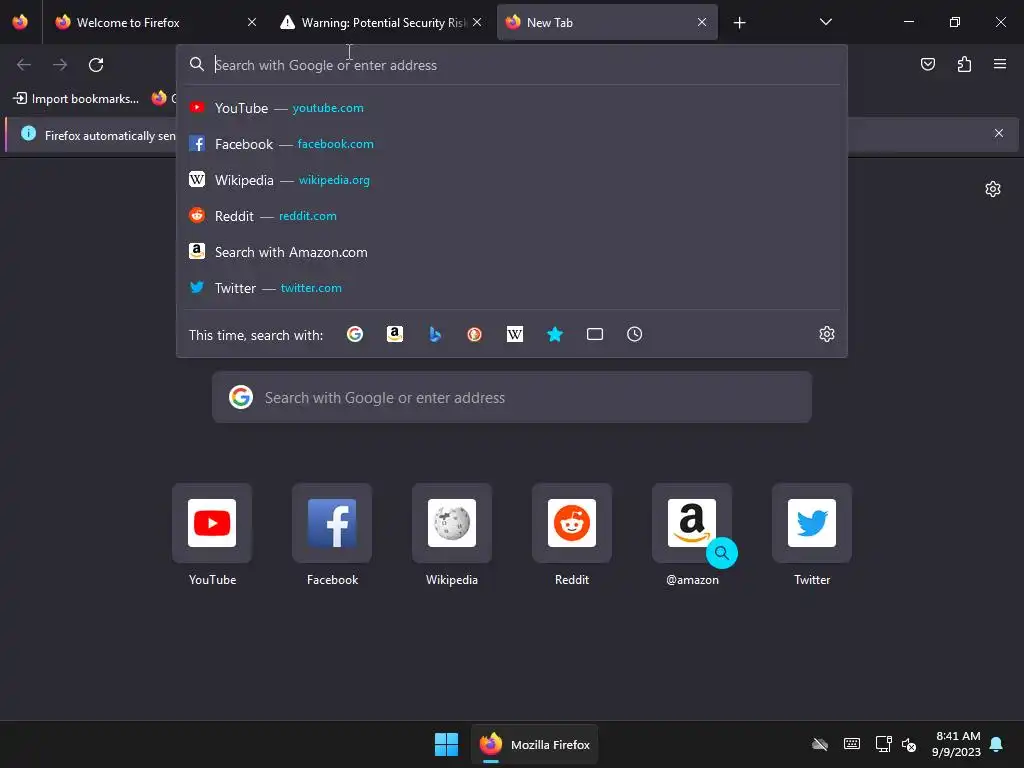Screen dimensions: 1024x768
Task: Open the clock showing 8:41 AM
Action: [957, 744]
